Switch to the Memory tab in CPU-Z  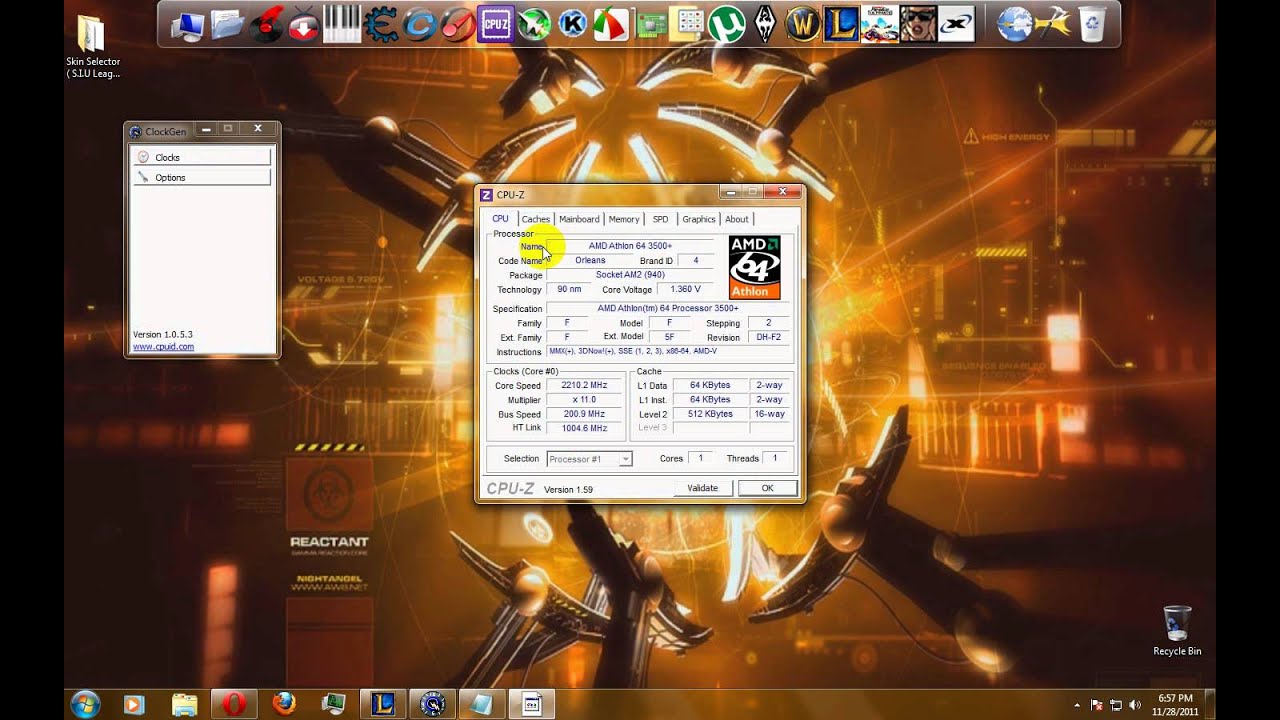point(624,219)
